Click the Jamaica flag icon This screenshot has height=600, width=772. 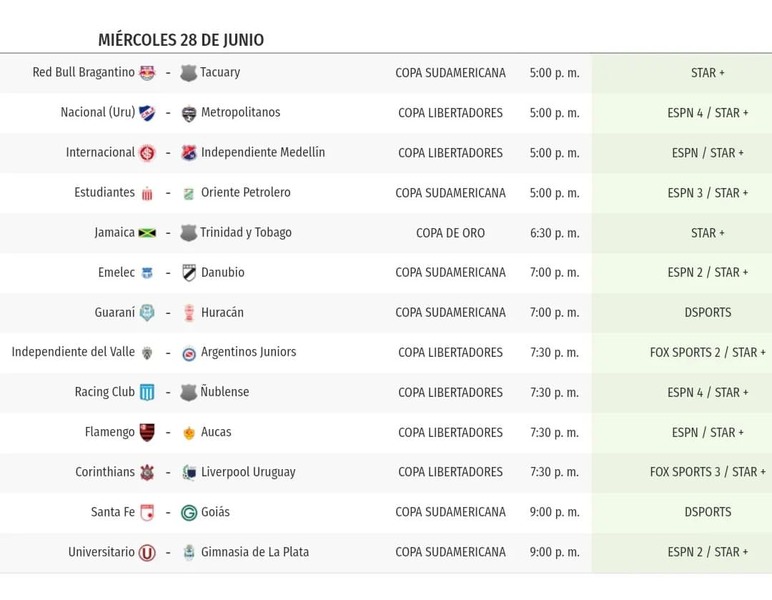[x=147, y=233]
